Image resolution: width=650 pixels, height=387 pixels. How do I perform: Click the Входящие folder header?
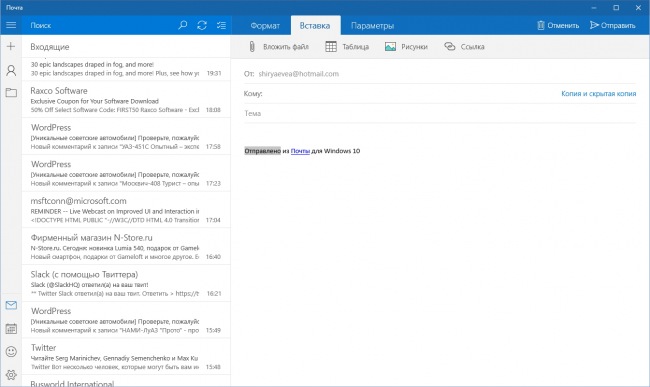pyautogui.click(x=50, y=47)
